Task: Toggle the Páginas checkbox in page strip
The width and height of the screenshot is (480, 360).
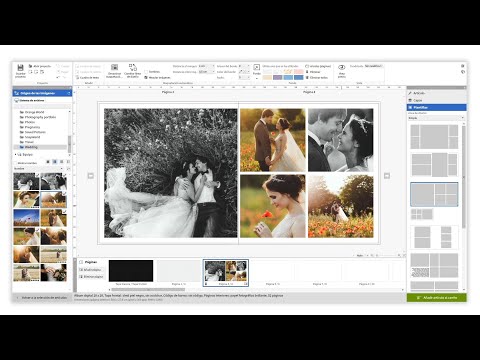Action: click(81, 262)
